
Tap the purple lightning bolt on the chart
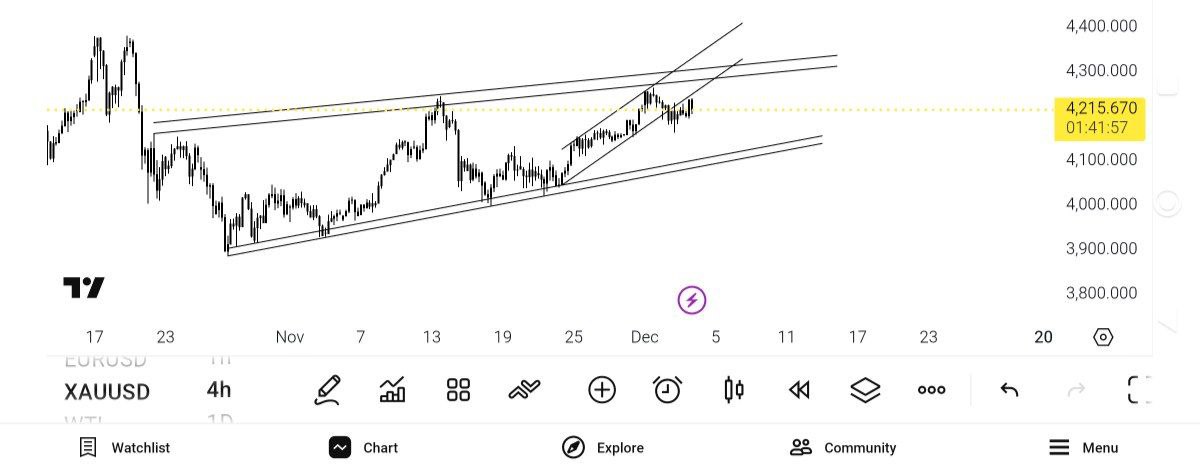pos(692,299)
